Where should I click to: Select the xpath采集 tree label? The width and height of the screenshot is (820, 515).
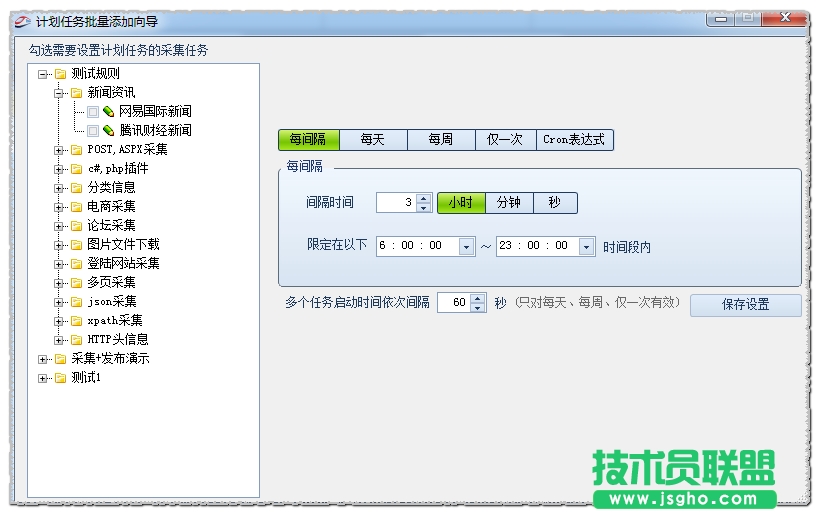(115, 321)
